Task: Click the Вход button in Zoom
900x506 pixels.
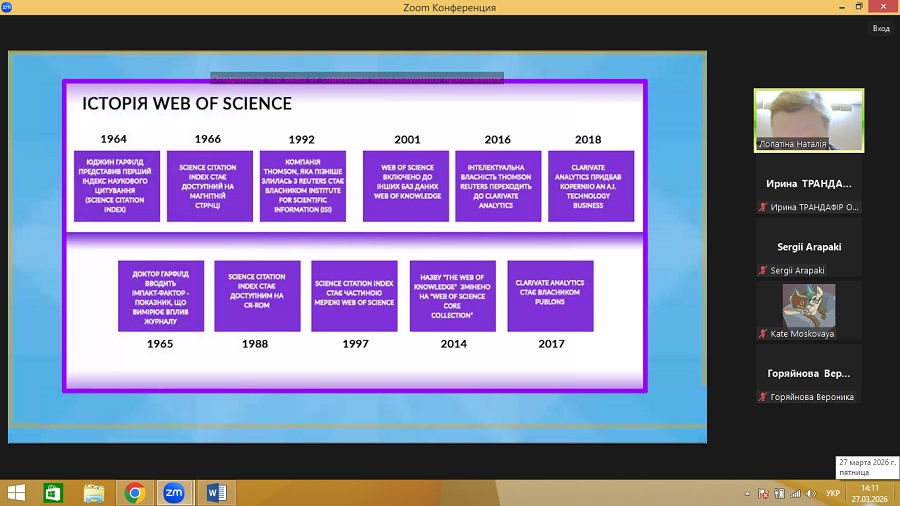Action: (880, 29)
